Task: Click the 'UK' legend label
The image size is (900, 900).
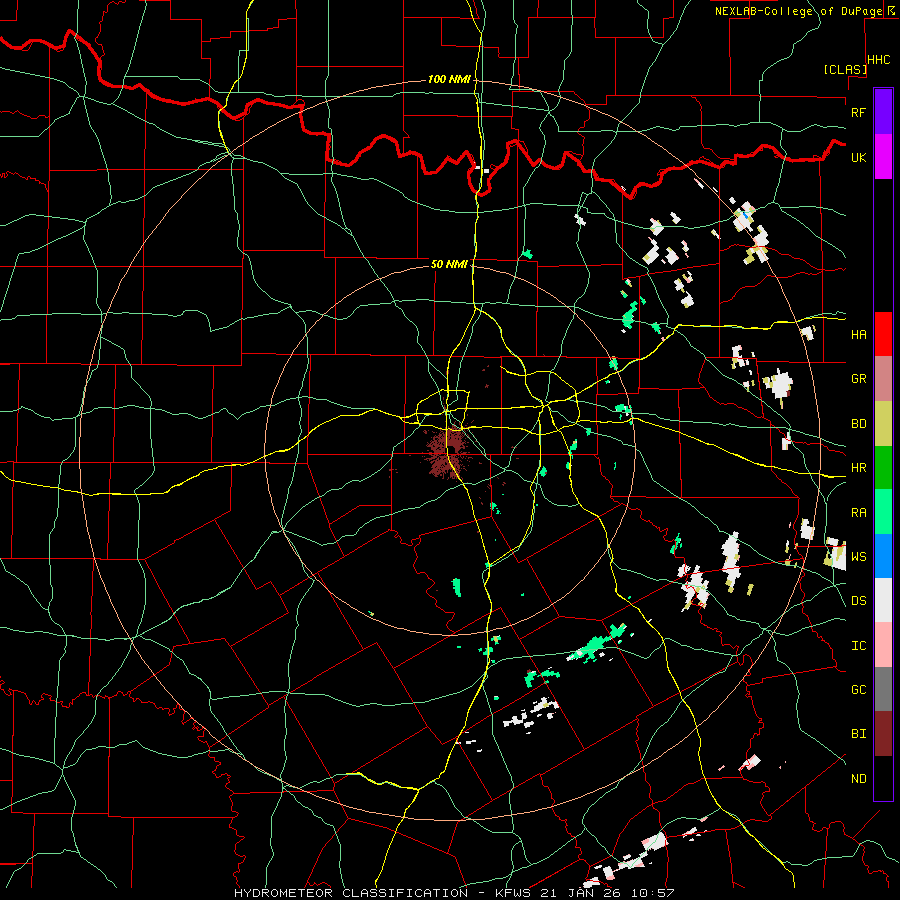Action: click(858, 157)
